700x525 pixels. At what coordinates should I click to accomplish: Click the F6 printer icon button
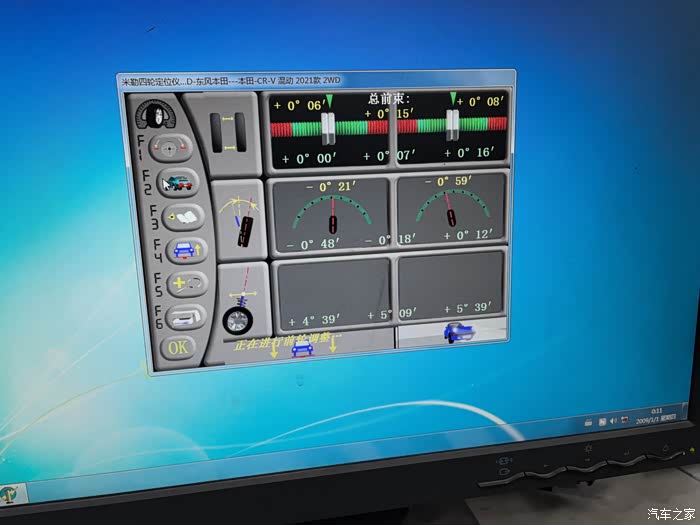[187, 317]
